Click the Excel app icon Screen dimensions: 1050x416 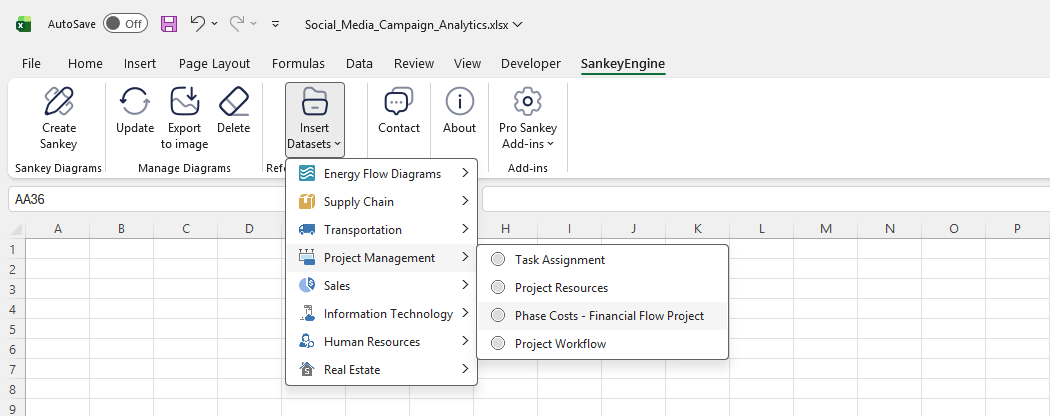(24, 24)
